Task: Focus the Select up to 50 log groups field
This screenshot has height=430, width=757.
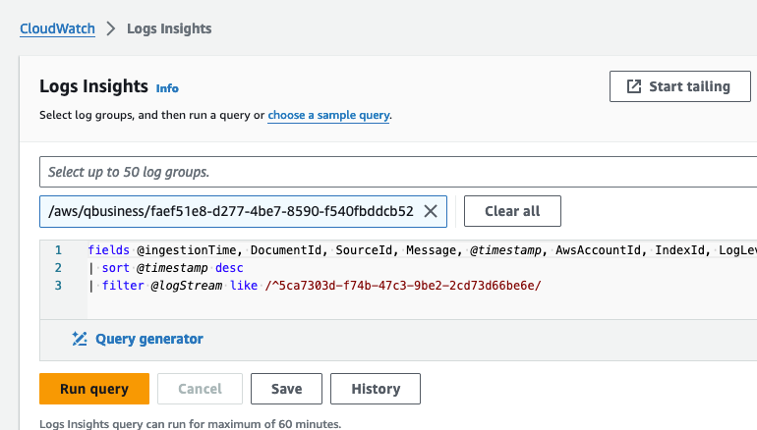Action: click(398, 172)
